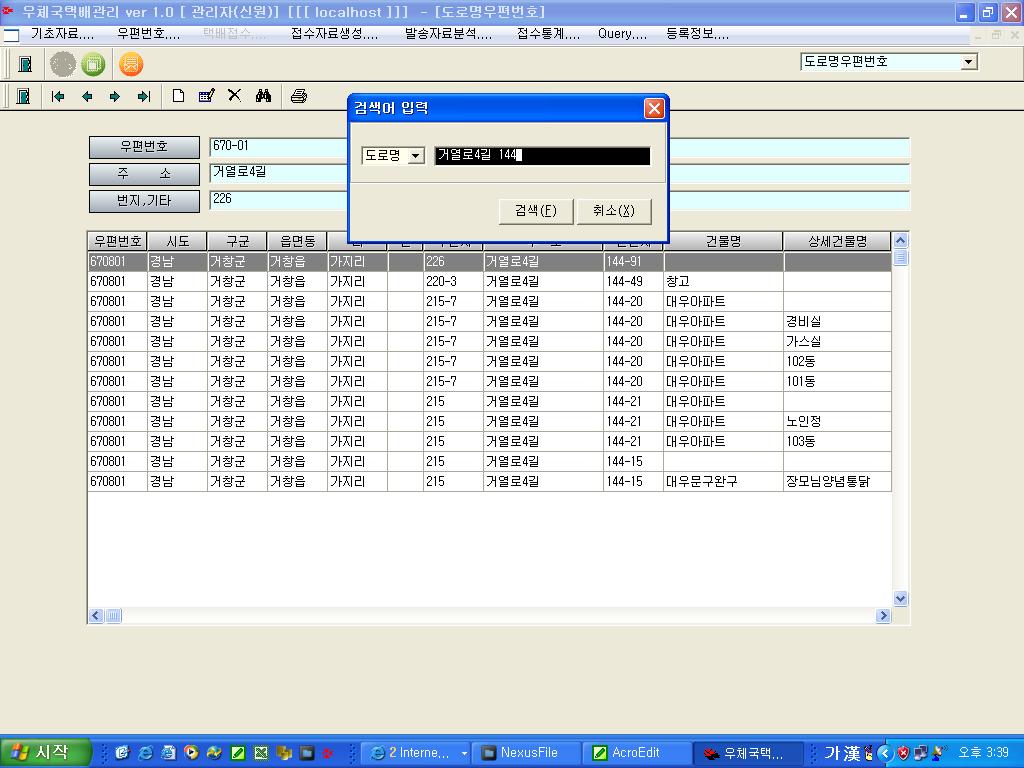This screenshot has width=1024, height=768.
Task: Click the door icon beside the first-record arrow
Action: tap(23, 97)
